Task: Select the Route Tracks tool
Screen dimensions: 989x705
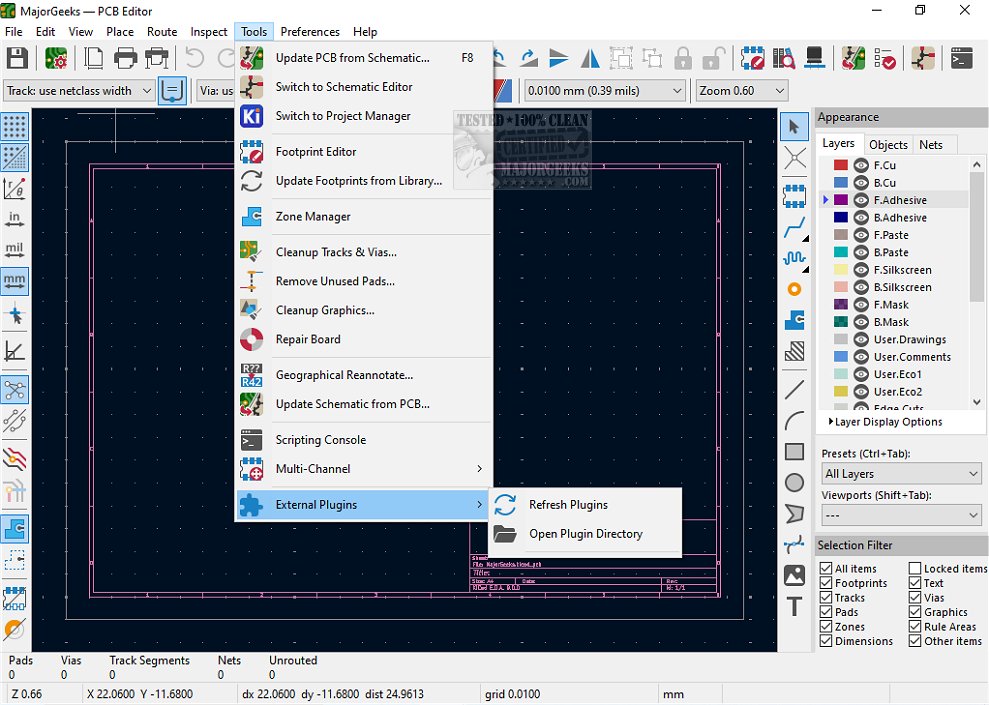Action: tap(794, 228)
